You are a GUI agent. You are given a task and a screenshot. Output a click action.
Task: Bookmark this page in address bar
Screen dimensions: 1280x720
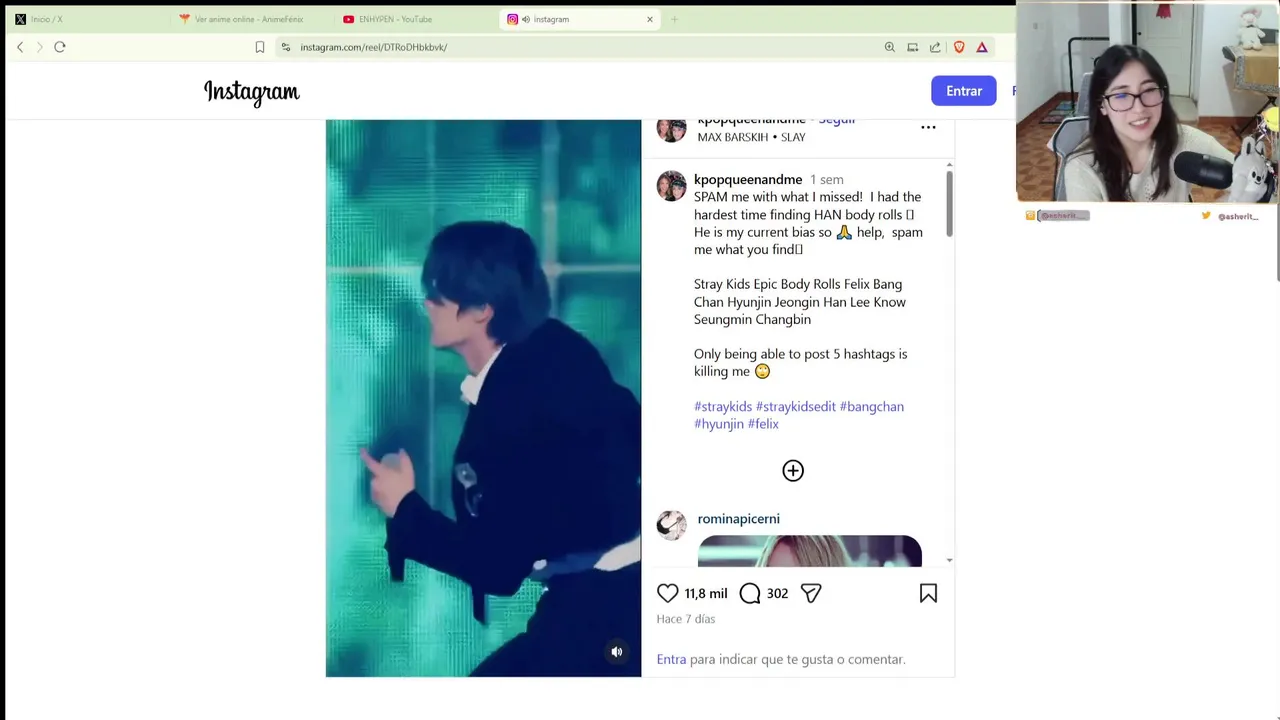[260, 47]
